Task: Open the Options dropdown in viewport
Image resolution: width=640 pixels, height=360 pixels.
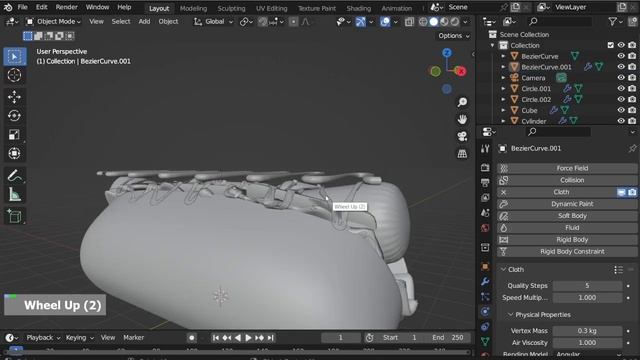Action: (x=453, y=36)
